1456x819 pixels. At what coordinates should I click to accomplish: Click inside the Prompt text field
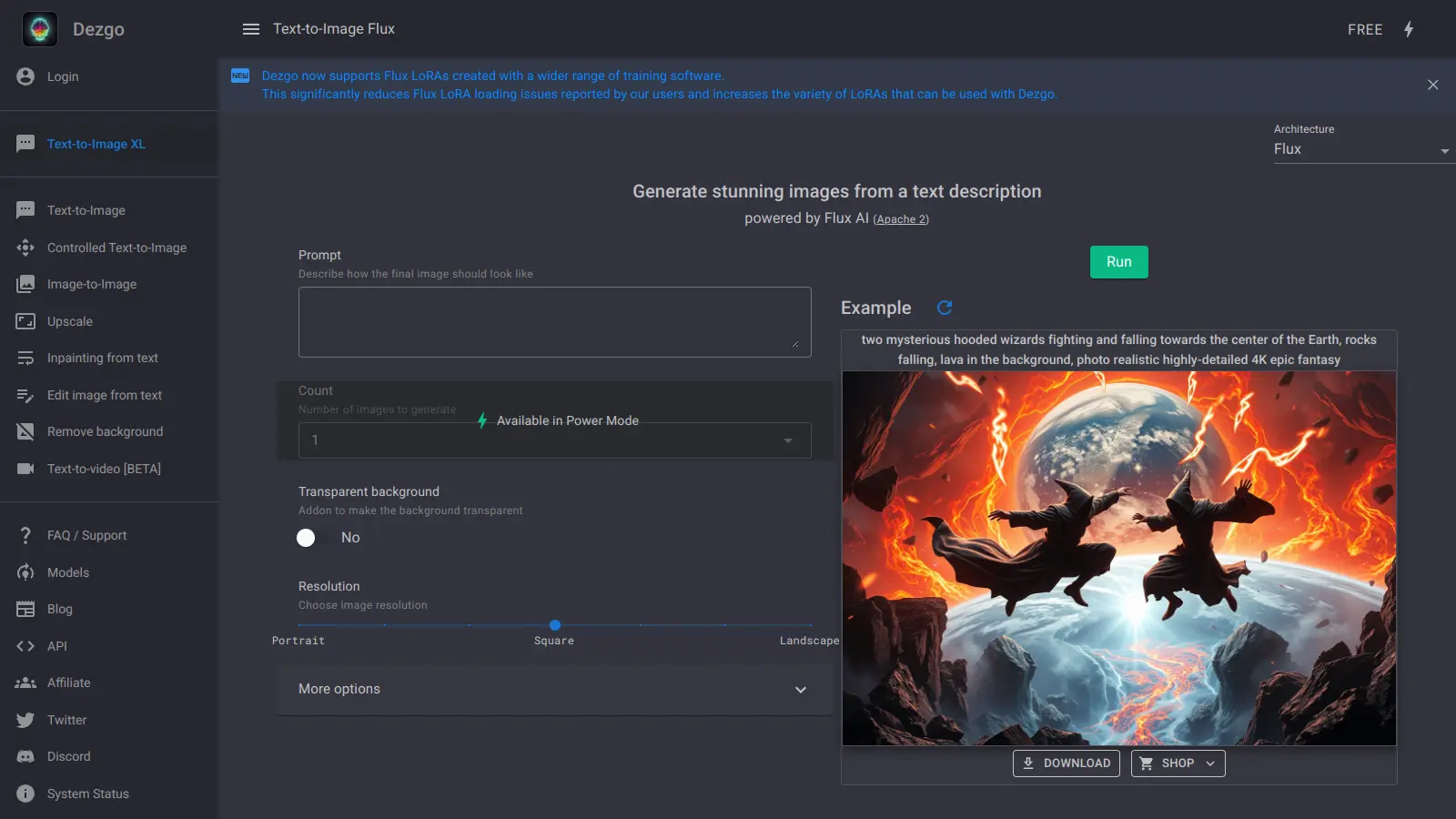coord(554,321)
